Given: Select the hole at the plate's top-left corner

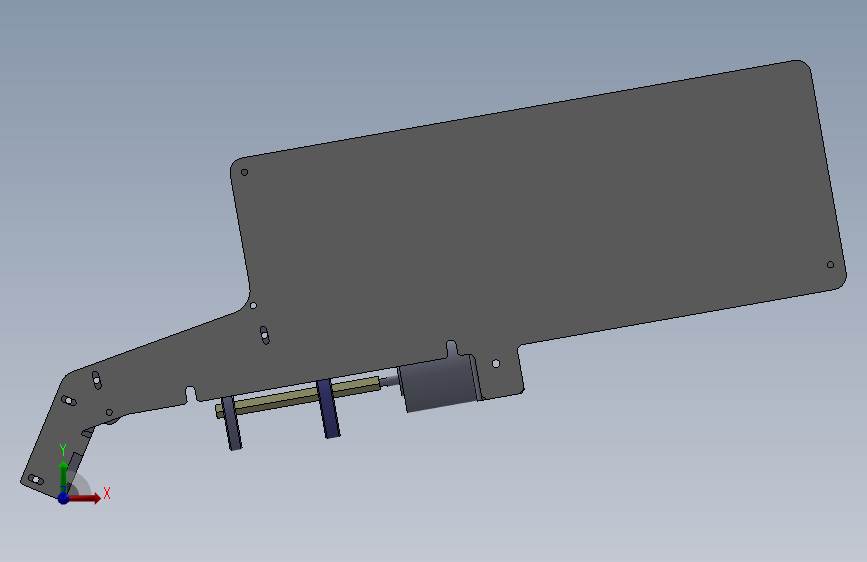Looking at the screenshot, I should point(244,173).
